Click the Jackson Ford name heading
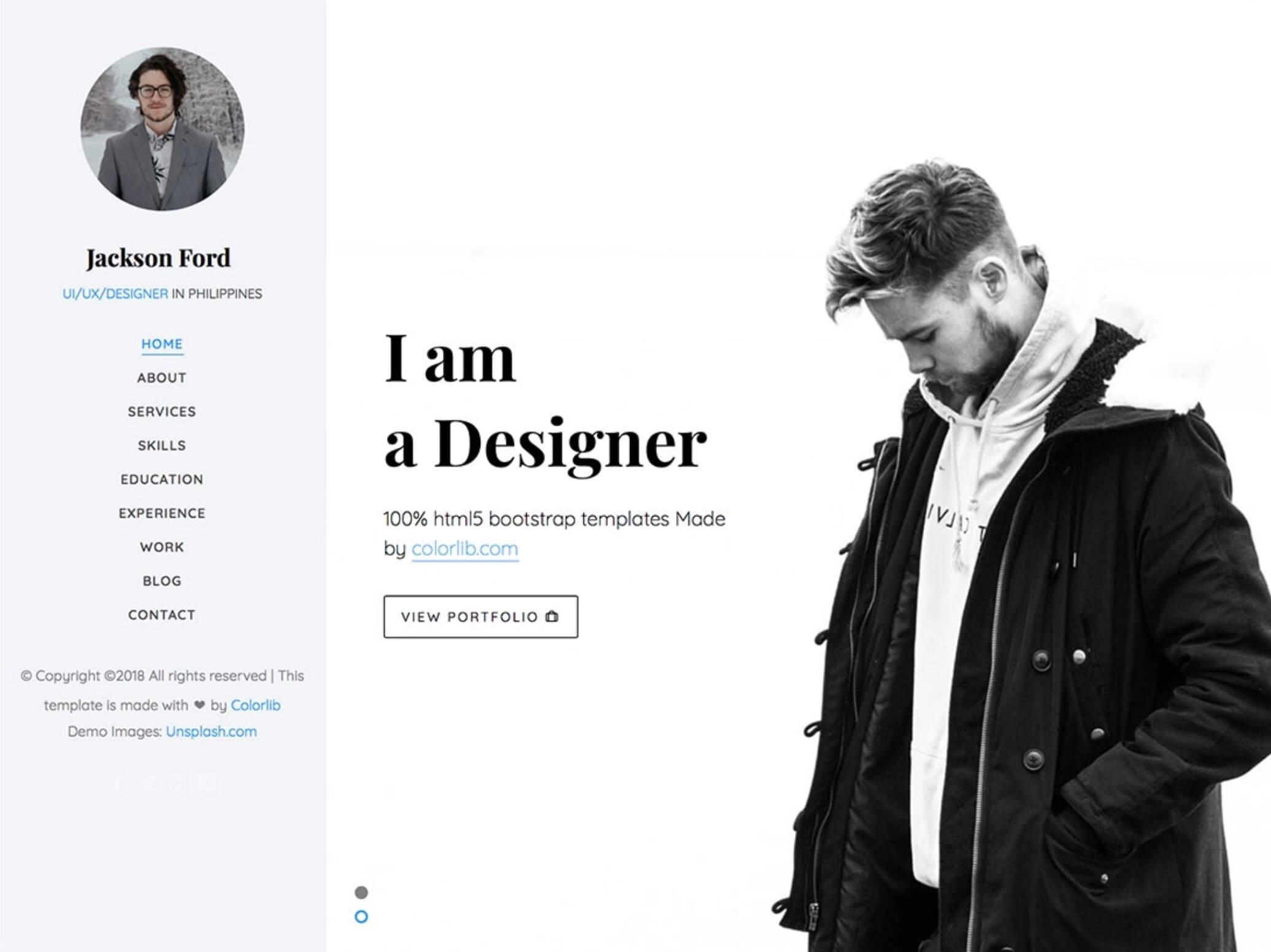Viewport: 1271px width, 952px height. pyautogui.click(x=158, y=258)
